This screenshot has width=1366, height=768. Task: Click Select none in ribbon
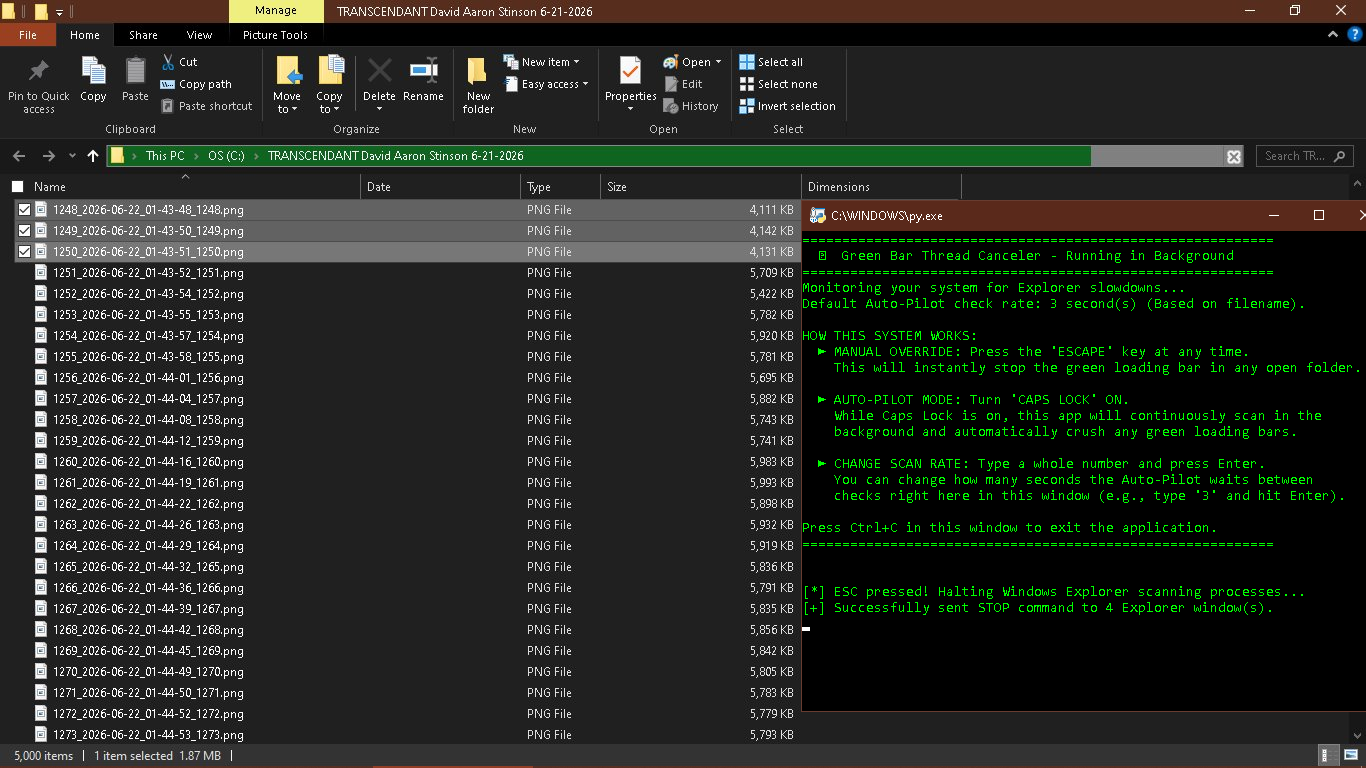coord(778,84)
